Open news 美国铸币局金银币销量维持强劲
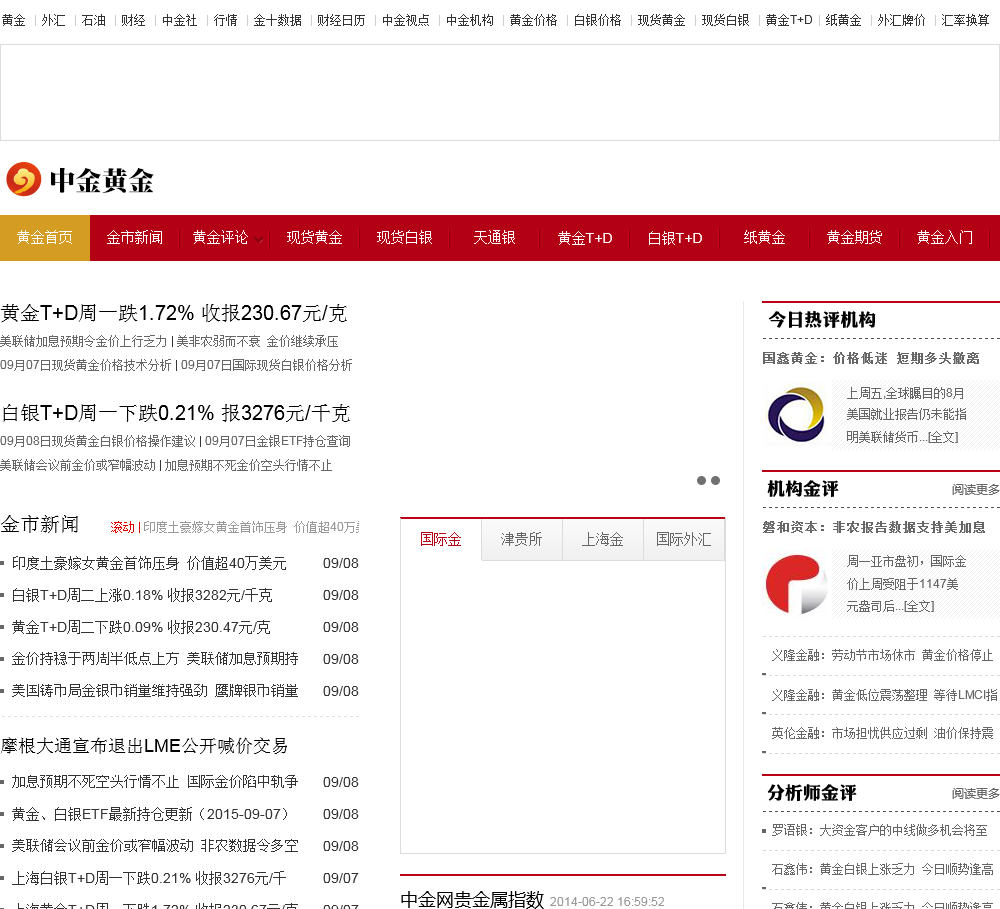 (x=155, y=691)
